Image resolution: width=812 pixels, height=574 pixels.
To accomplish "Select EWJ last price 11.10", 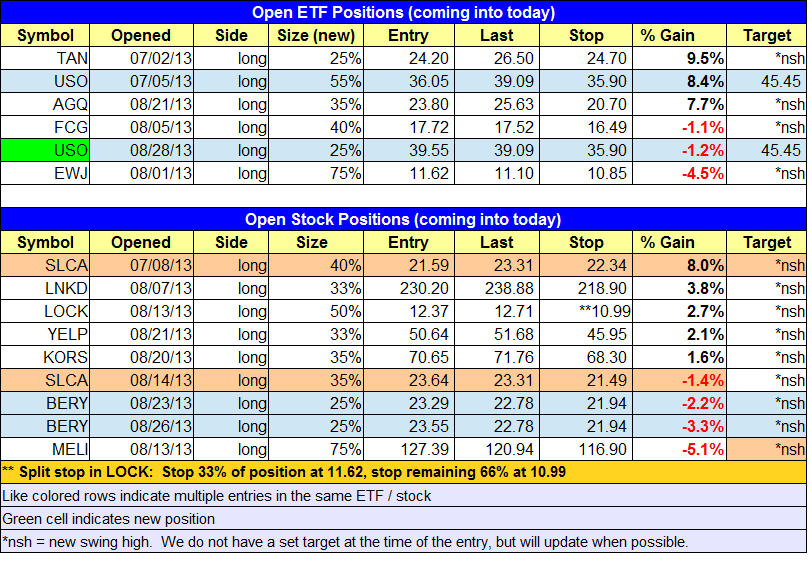I will coord(497,173).
